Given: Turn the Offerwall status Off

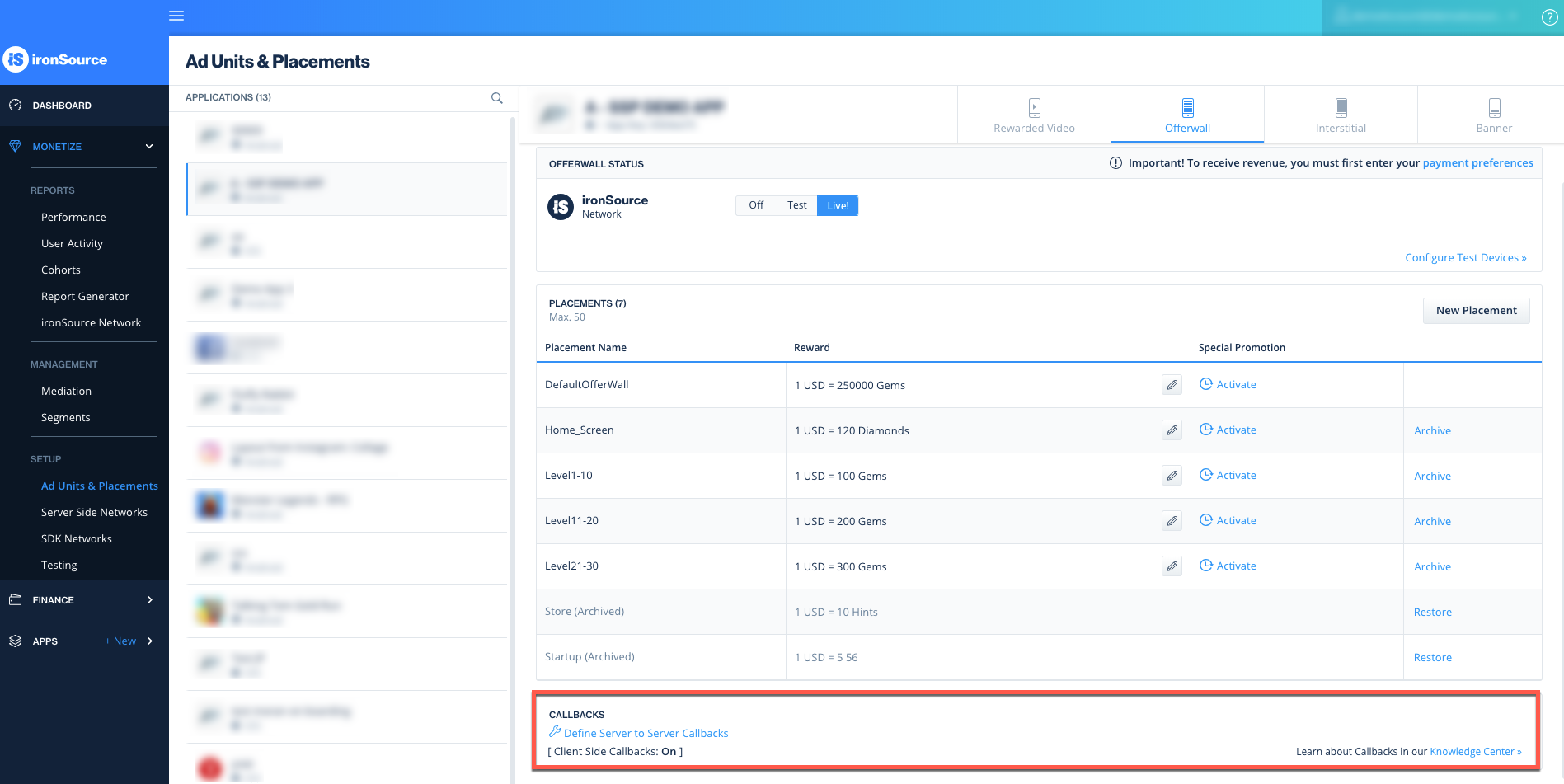Looking at the screenshot, I should 755,205.
